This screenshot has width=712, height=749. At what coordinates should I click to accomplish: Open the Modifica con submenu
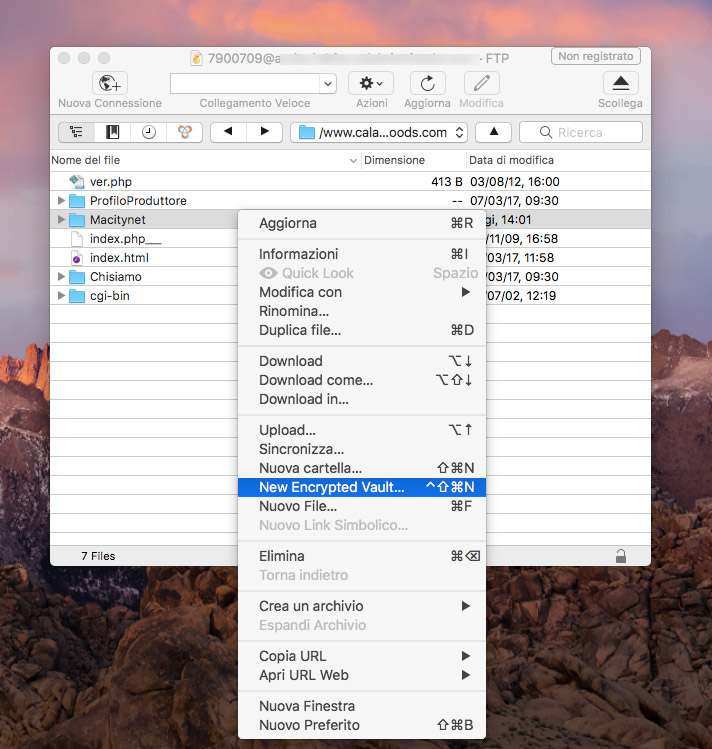tap(362, 292)
